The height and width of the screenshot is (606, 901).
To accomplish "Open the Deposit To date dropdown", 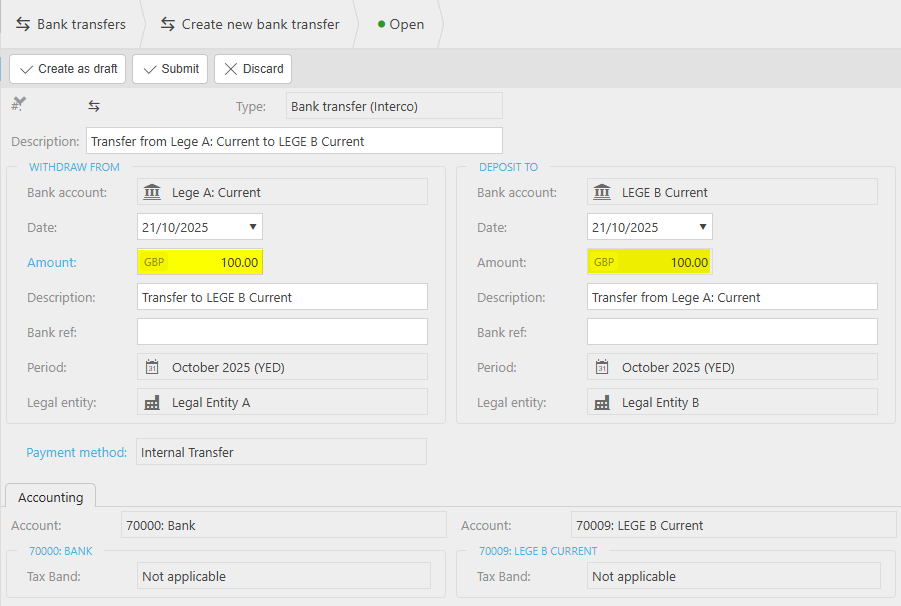I will pyautogui.click(x=702, y=227).
